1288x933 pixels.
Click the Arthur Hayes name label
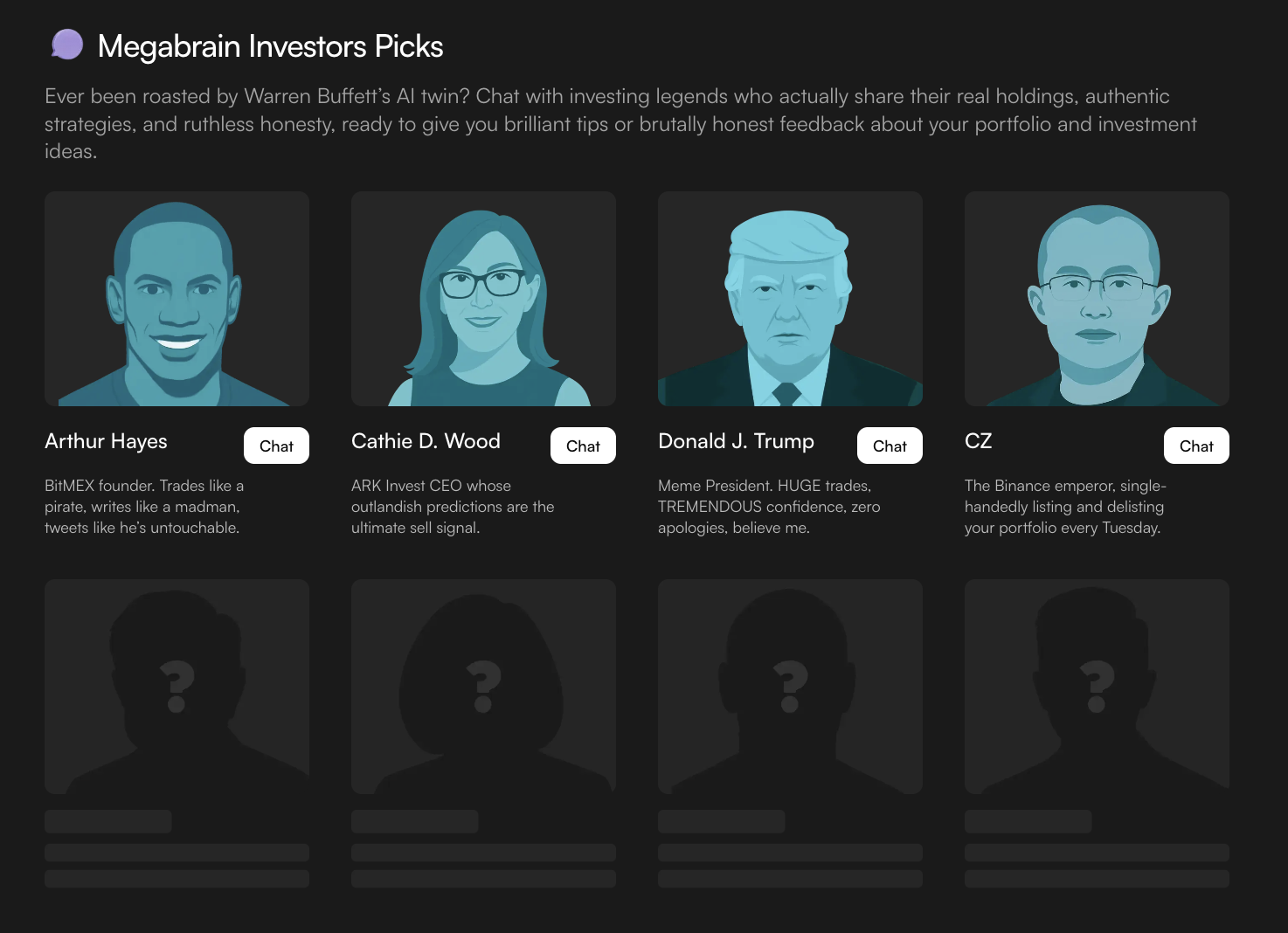[x=106, y=441]
